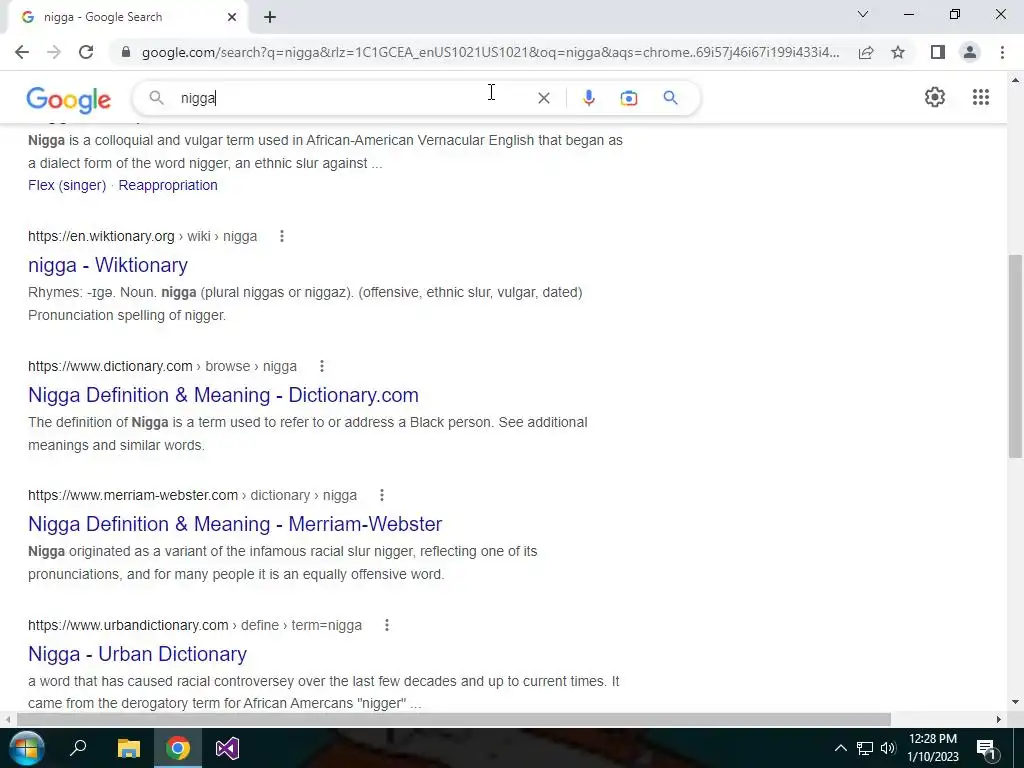Click the merriam-webster.com URL breadcrumb
This screenshot has height=768, width=1024.
pos(192,496)
